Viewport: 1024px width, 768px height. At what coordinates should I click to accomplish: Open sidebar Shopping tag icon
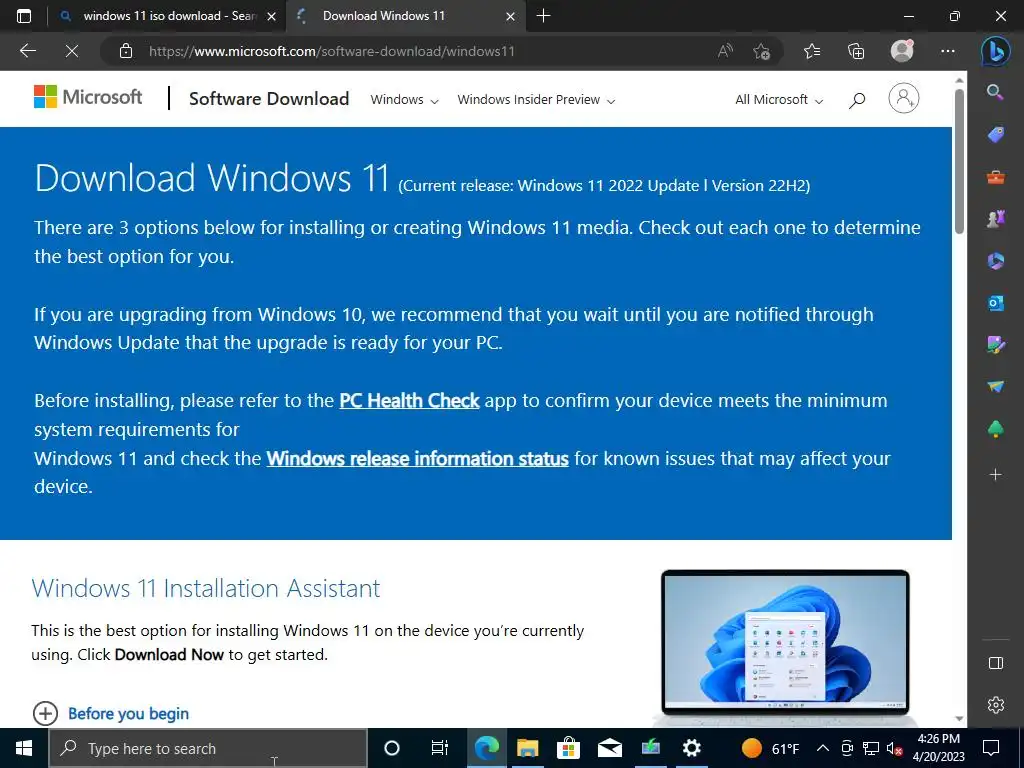(x=995, y=135)
